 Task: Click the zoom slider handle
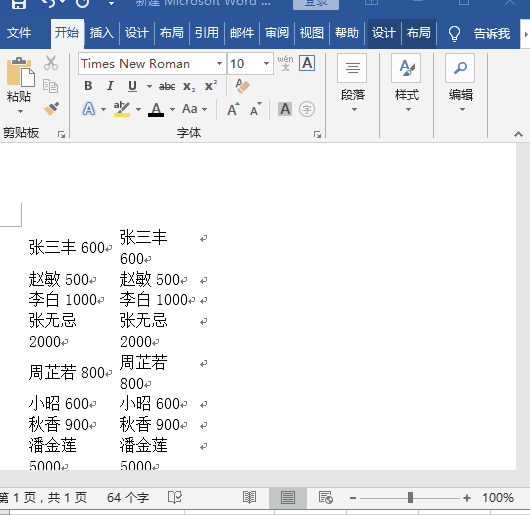coord(410,497)
